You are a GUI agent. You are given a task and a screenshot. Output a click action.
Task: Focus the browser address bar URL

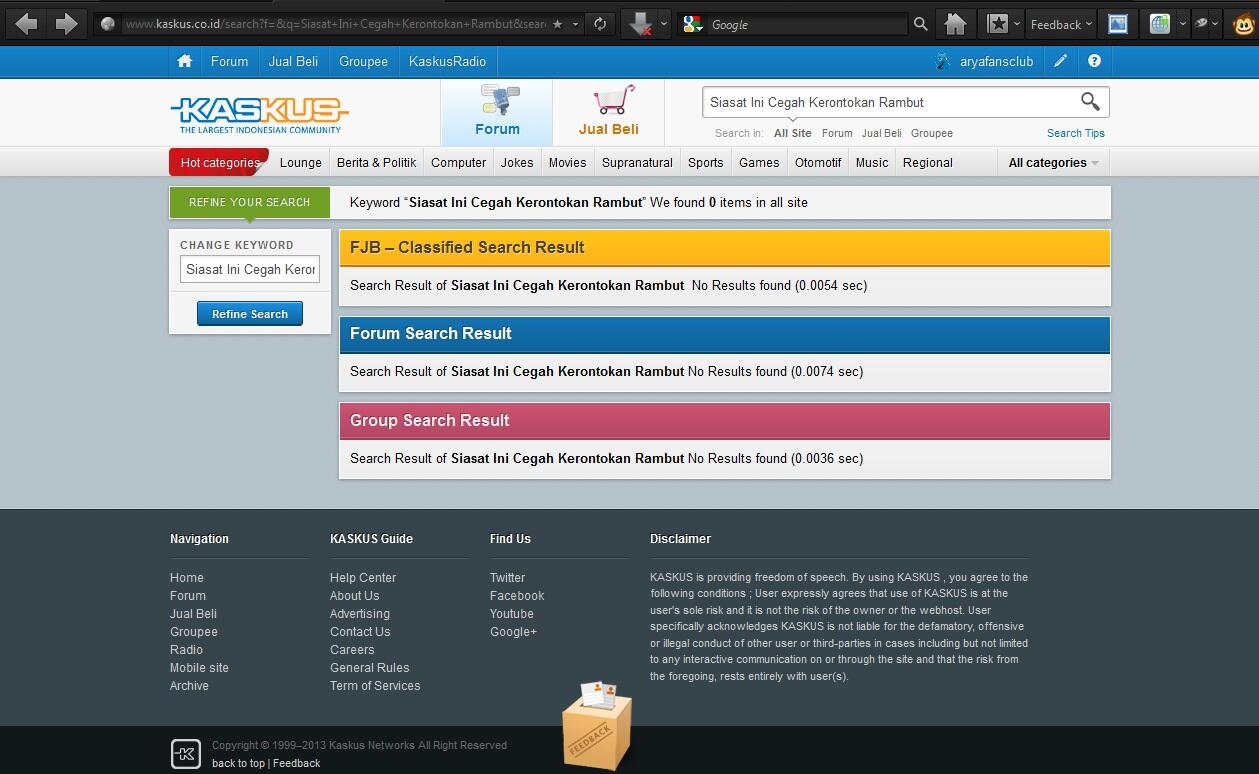(x=335, y=24)
